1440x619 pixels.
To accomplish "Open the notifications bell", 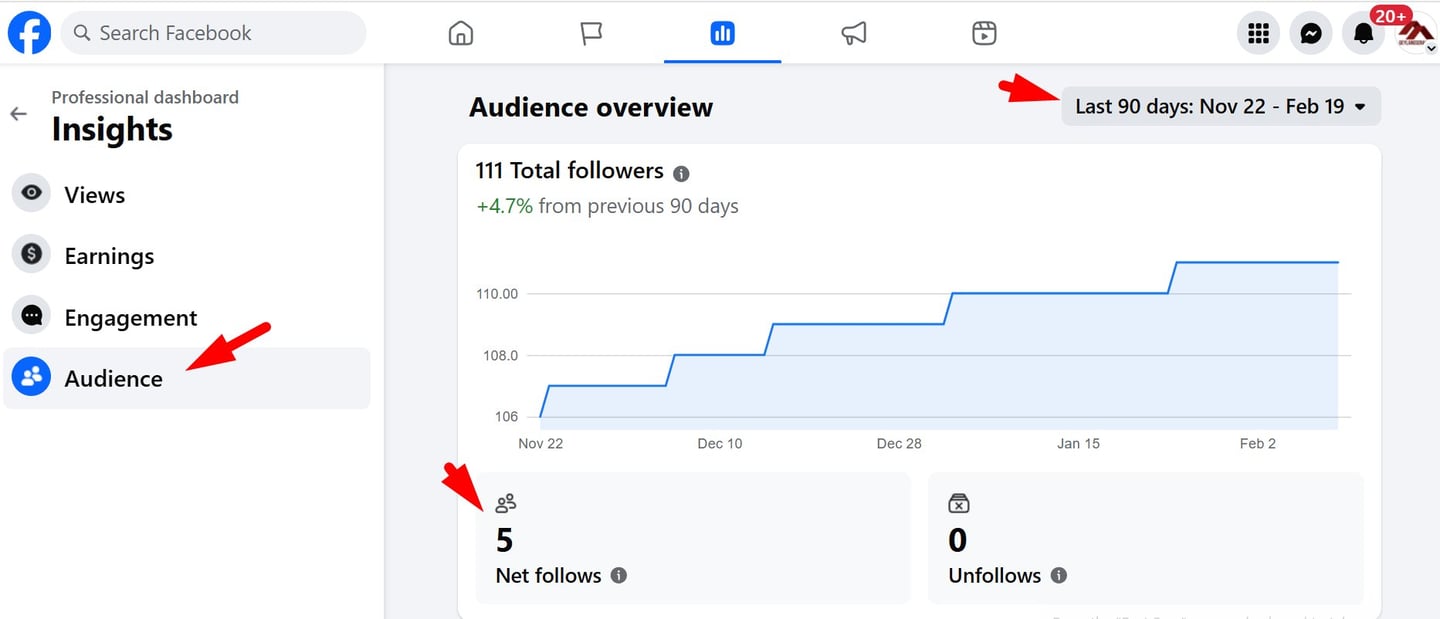I will [x=1363, y=34].
